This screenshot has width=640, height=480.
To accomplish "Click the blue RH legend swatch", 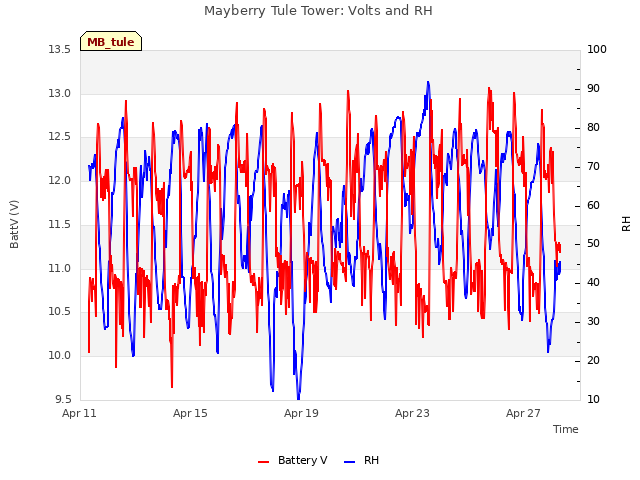I will [x=350, y=462].
